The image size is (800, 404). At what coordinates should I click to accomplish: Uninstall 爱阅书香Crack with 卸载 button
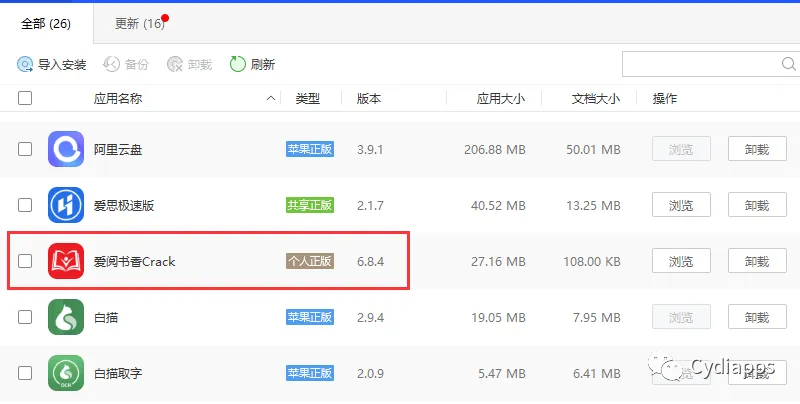(757, 261)
